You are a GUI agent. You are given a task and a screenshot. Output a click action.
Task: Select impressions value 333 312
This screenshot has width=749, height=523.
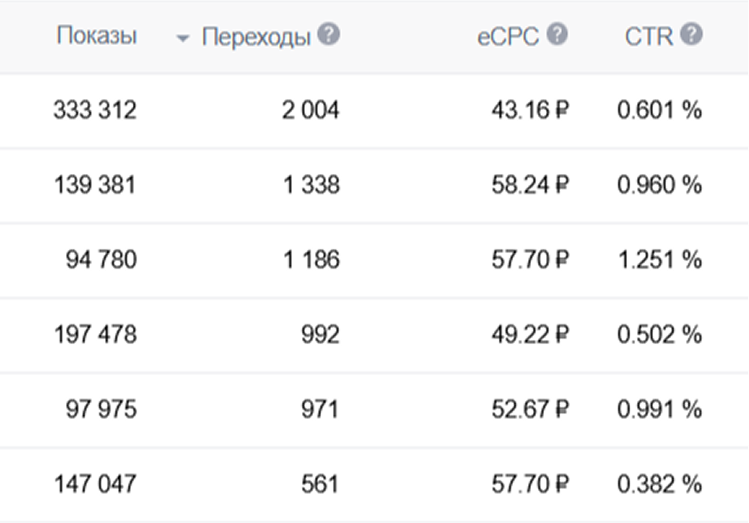click(x=95, y=110)
